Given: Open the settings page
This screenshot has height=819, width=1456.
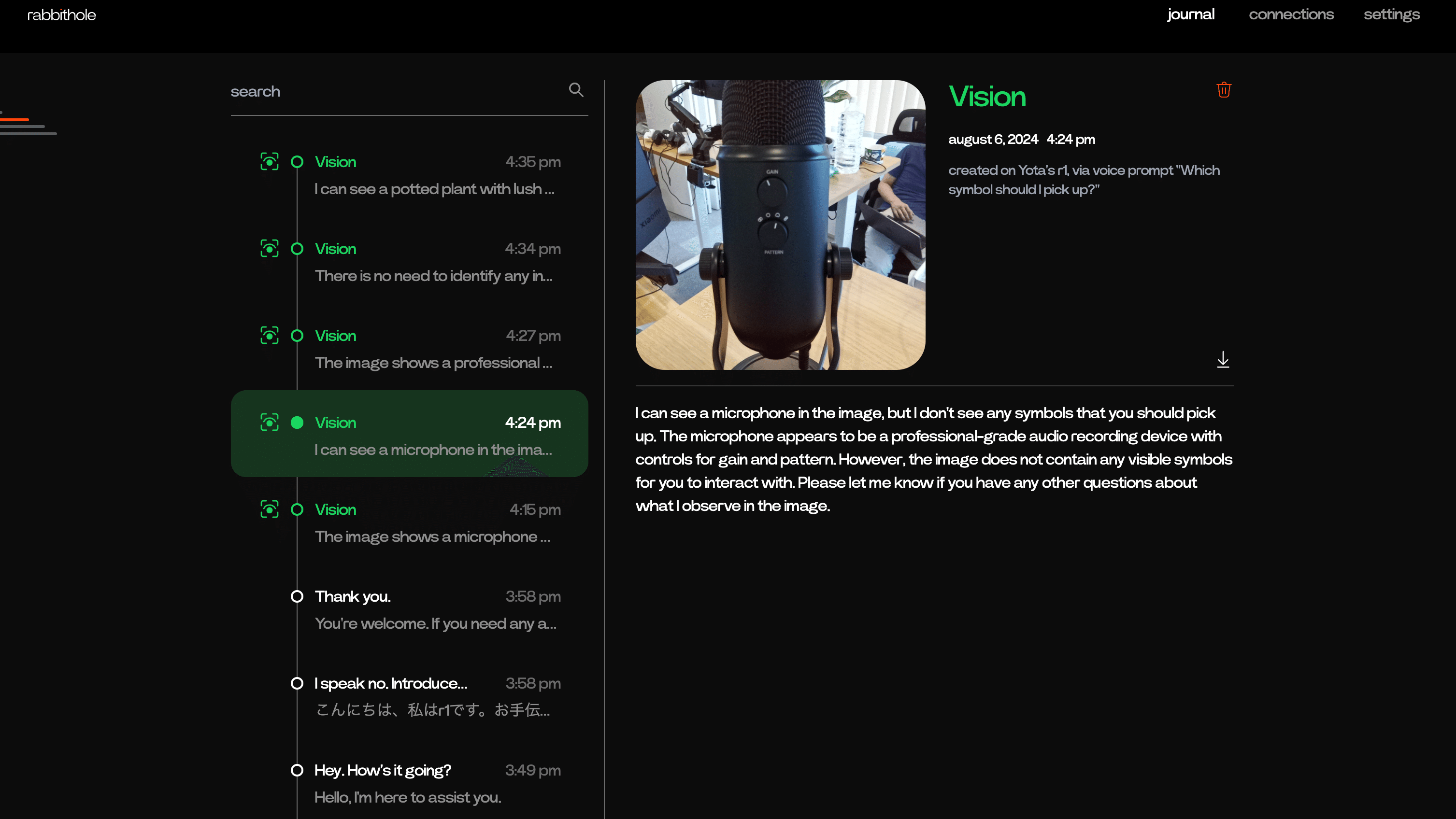Looking at the screenshot, I should point(1391,14).
